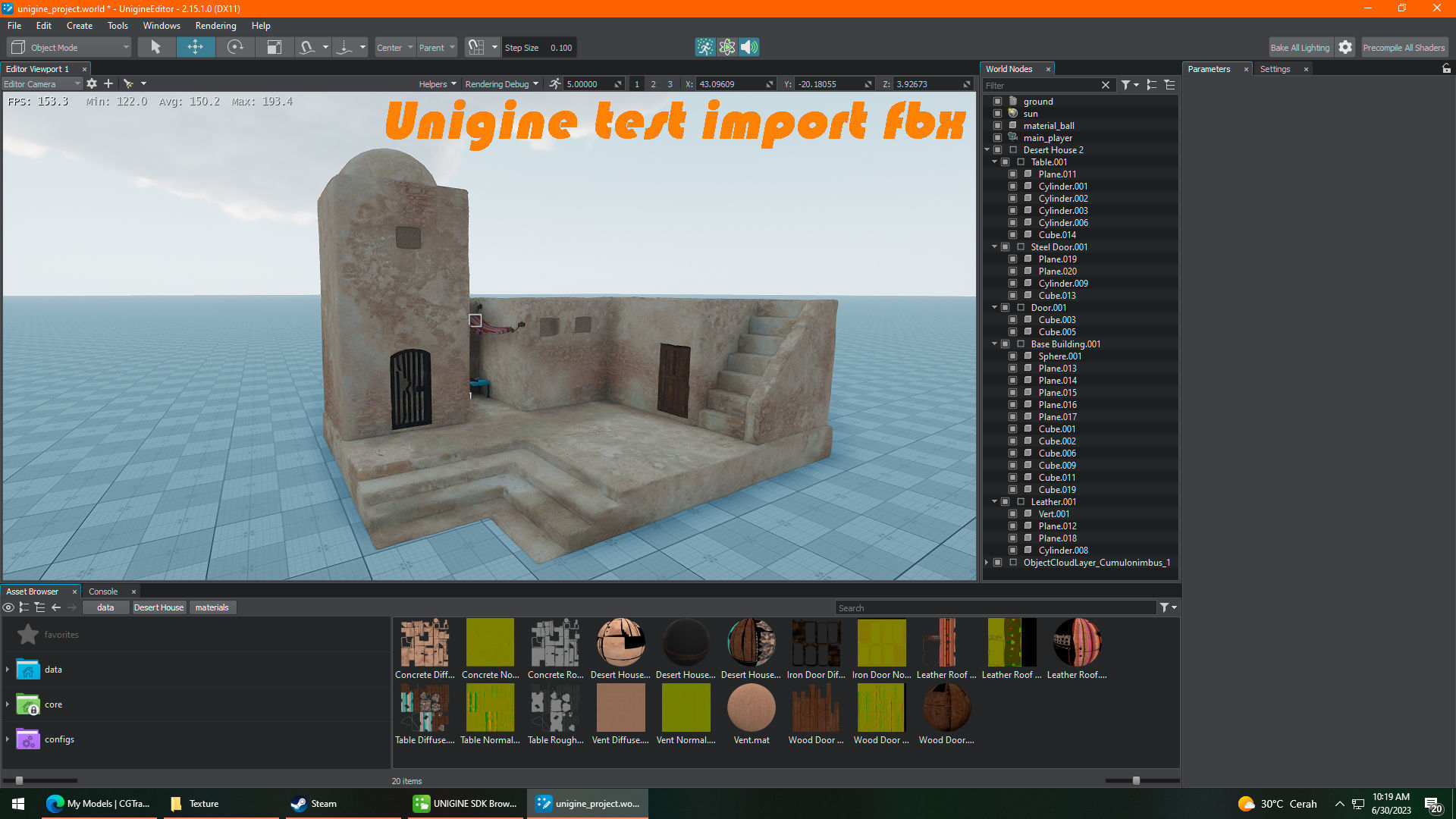The width and height of the screenshot is (1456, 819).
Task: Toggle enabled checkbox for Sphere.001 node
Action: (1013, 356)
